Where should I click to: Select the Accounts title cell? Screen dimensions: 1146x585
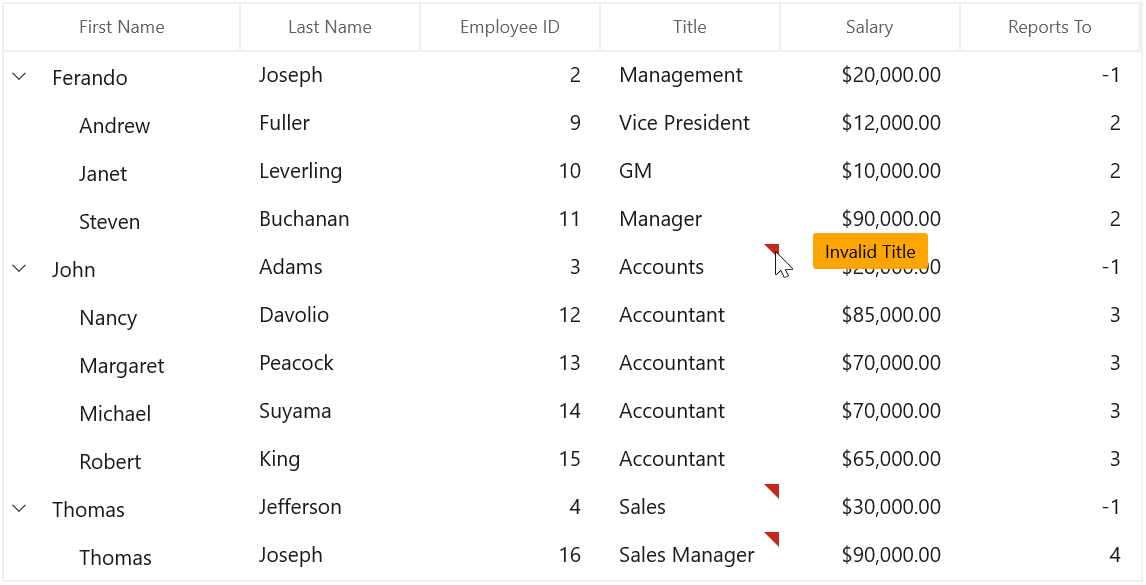click(690, 268)
